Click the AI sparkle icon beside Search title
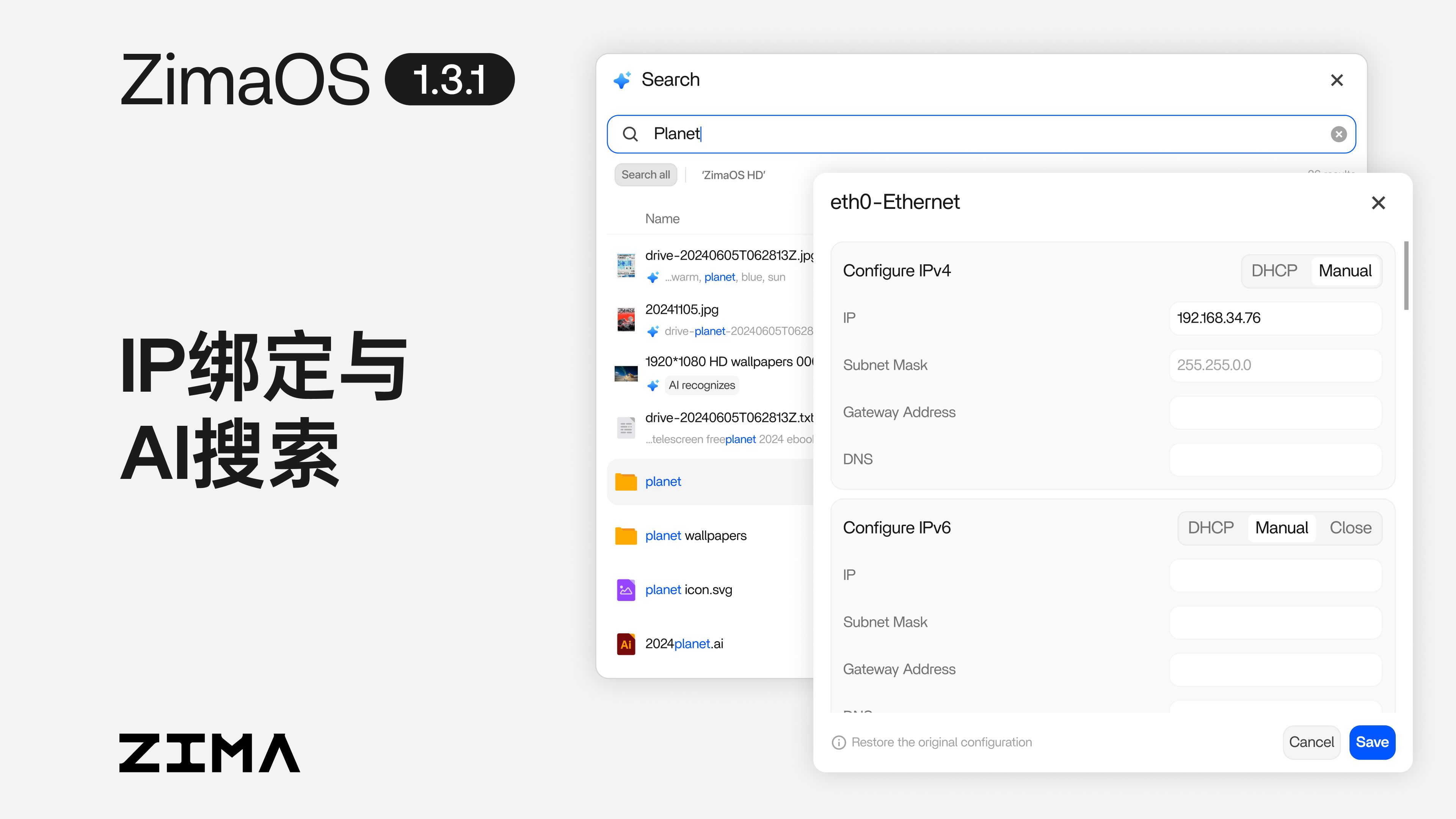Viewport: 1456px width, 819px height. (x=622, y=80)
